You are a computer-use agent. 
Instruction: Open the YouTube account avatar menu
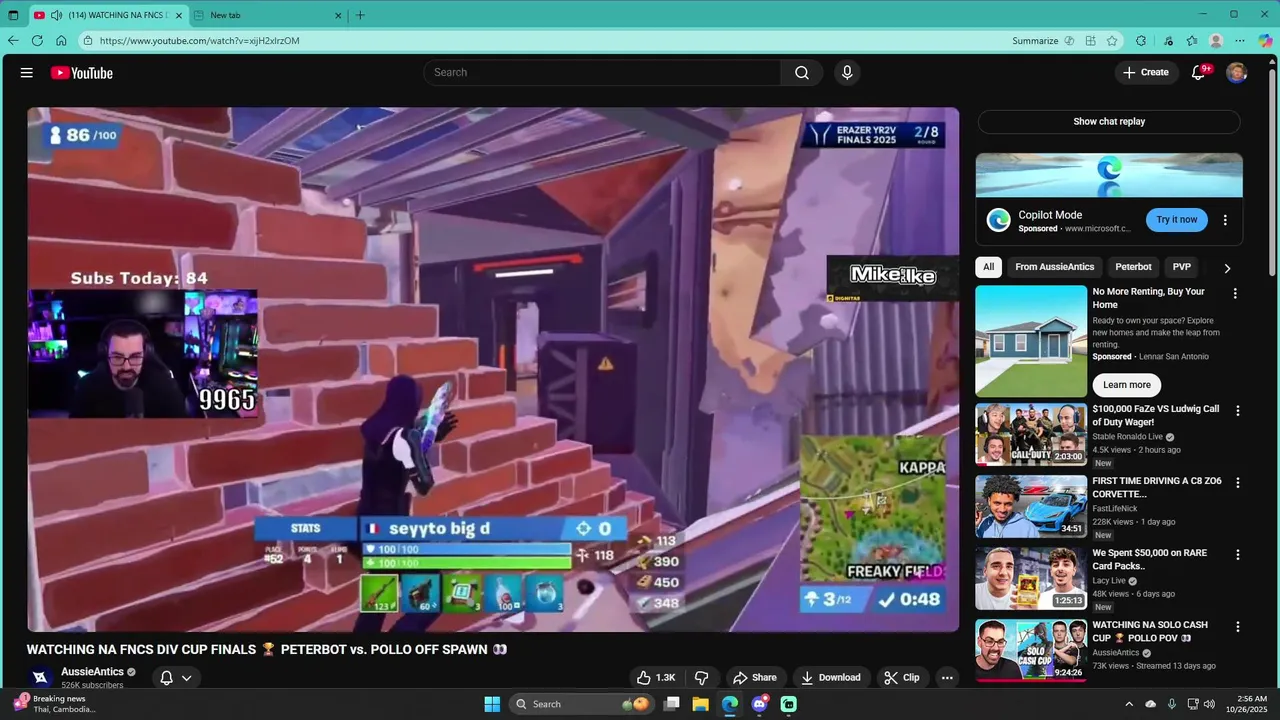coord(1237,72)
